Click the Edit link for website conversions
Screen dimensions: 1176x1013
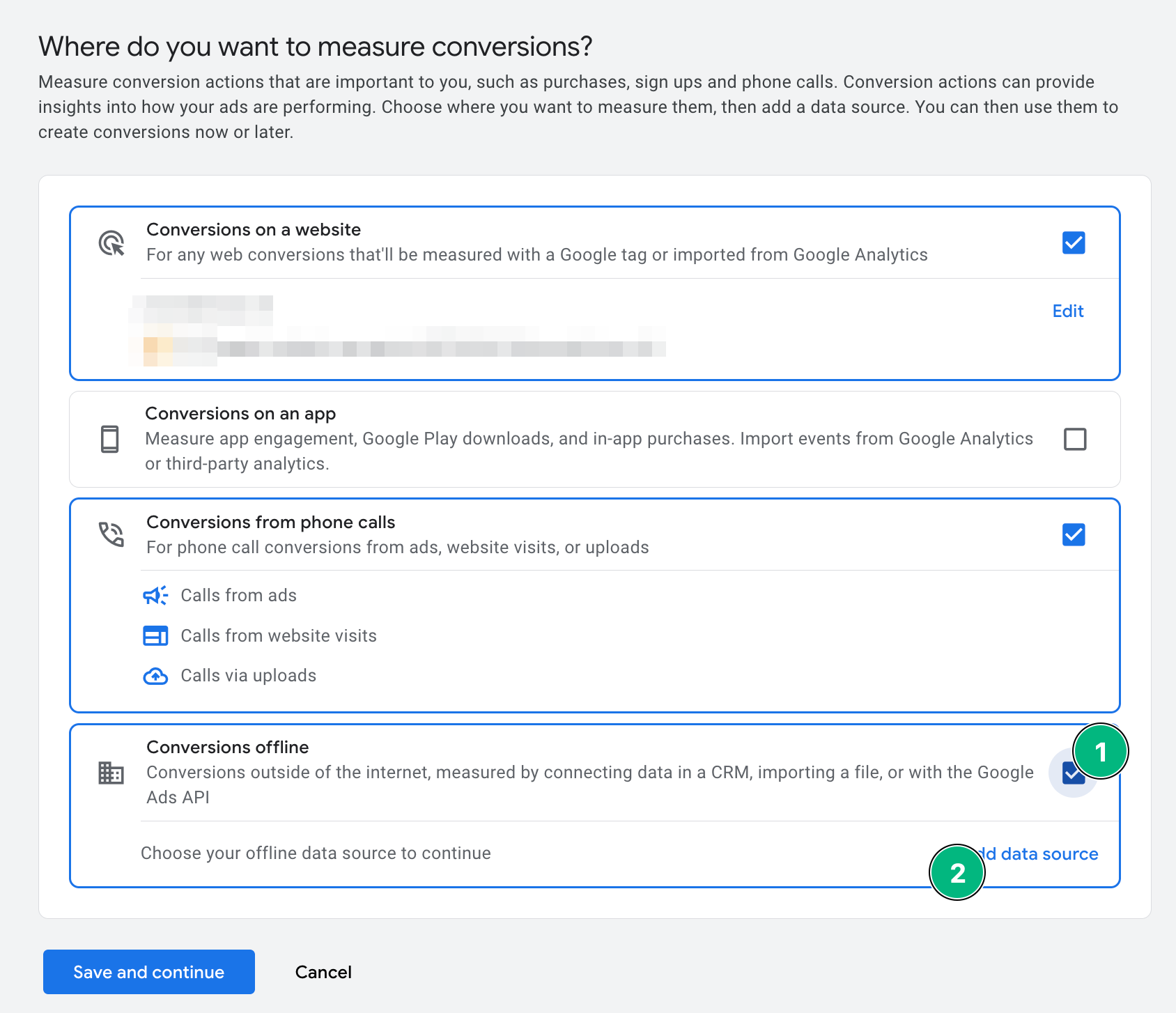click(1067, 311)
